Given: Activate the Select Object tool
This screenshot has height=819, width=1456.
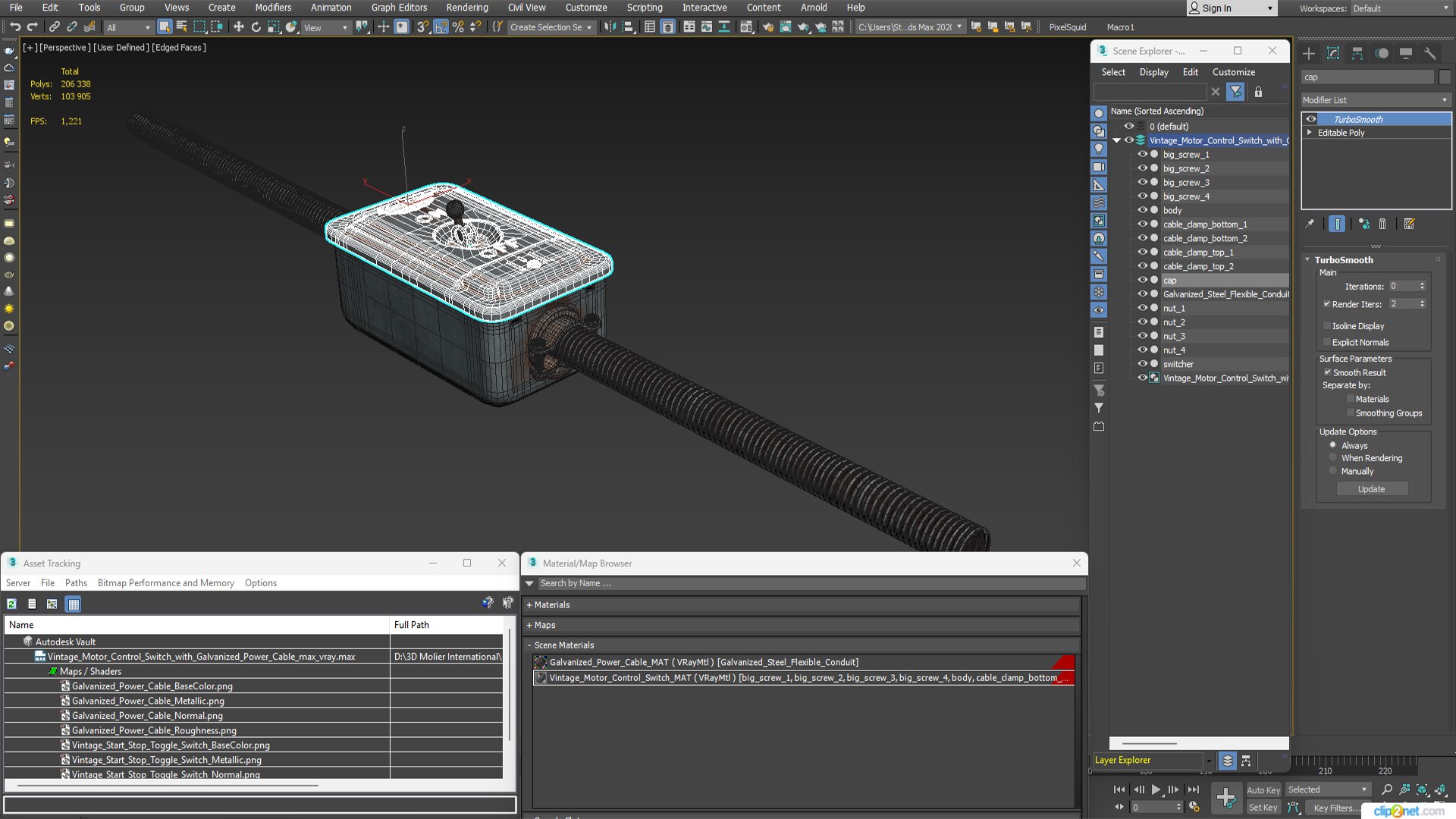Looking at the screenshot, I should [164, 27].
